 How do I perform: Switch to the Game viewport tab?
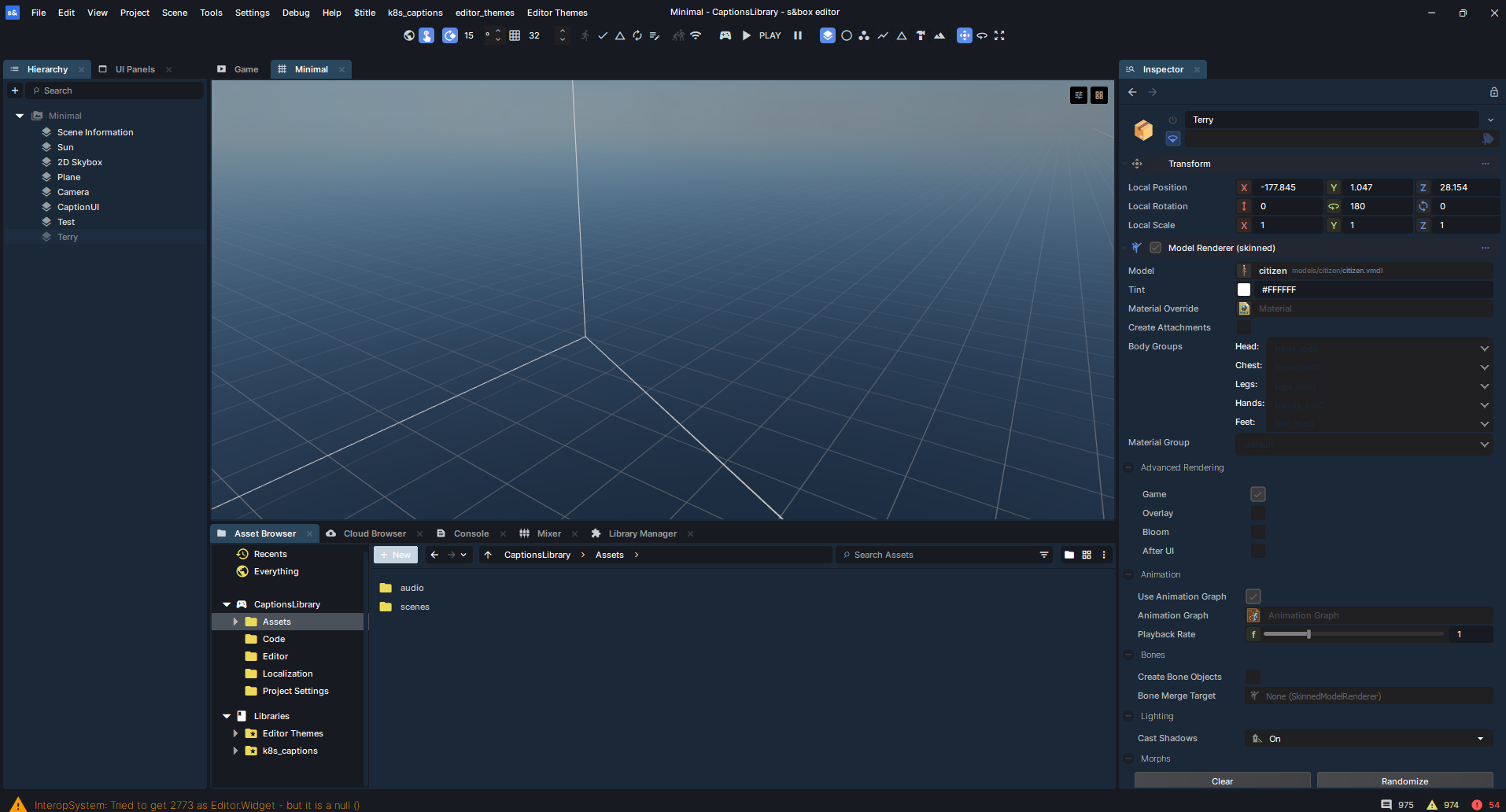point(238,69)
